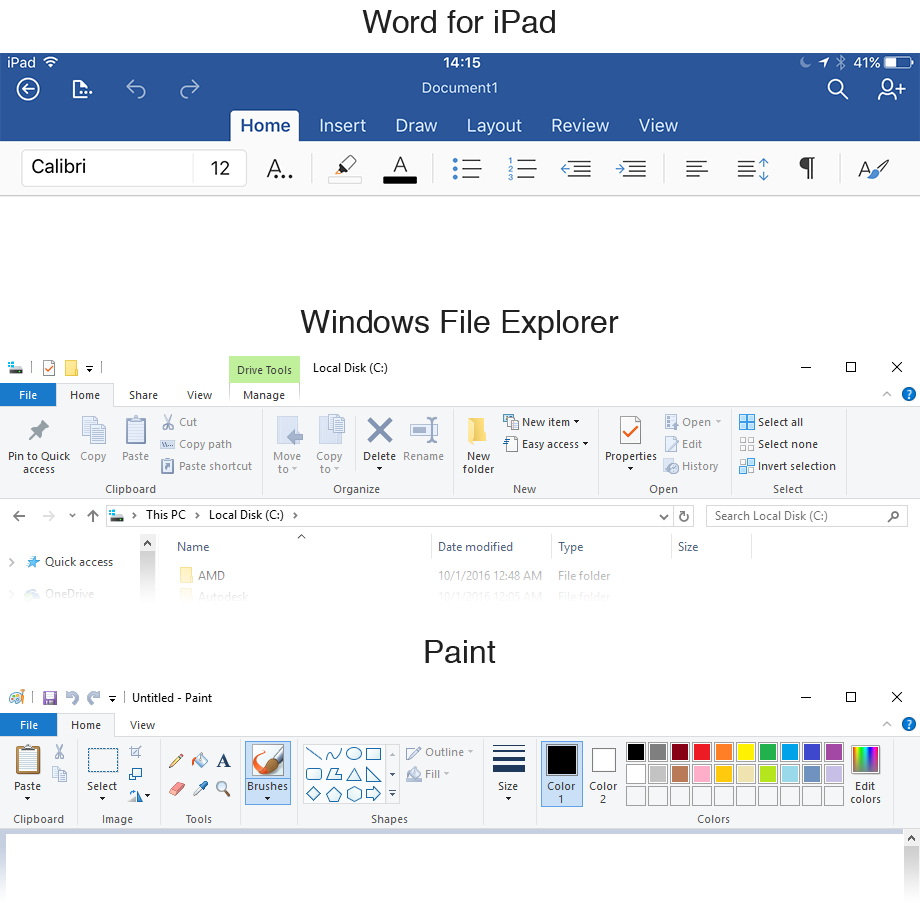The image size is (920, 903).
Task: Open address bar history dropdown chevron
Action: pos(664,517)
